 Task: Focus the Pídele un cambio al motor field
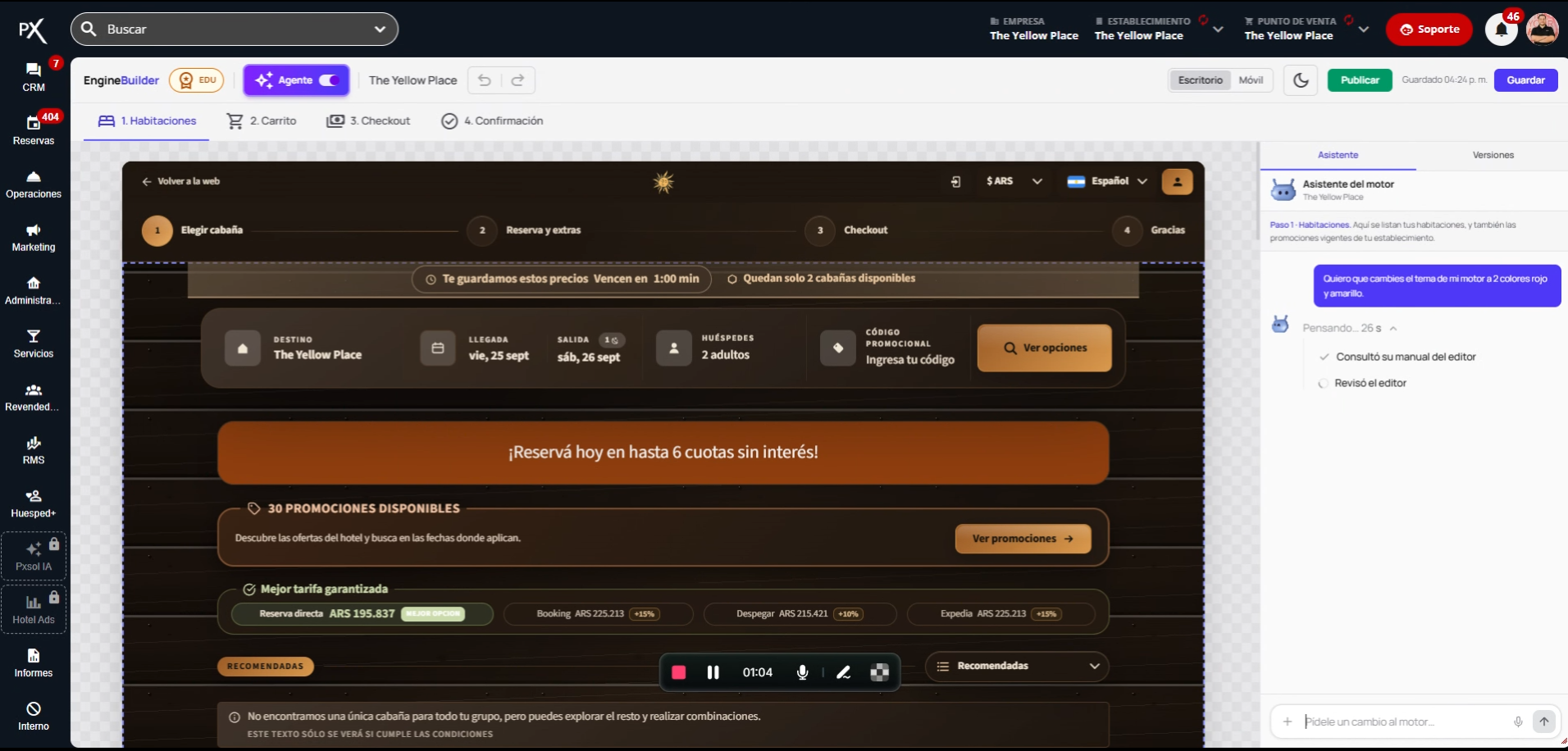tap(1406, 721)
